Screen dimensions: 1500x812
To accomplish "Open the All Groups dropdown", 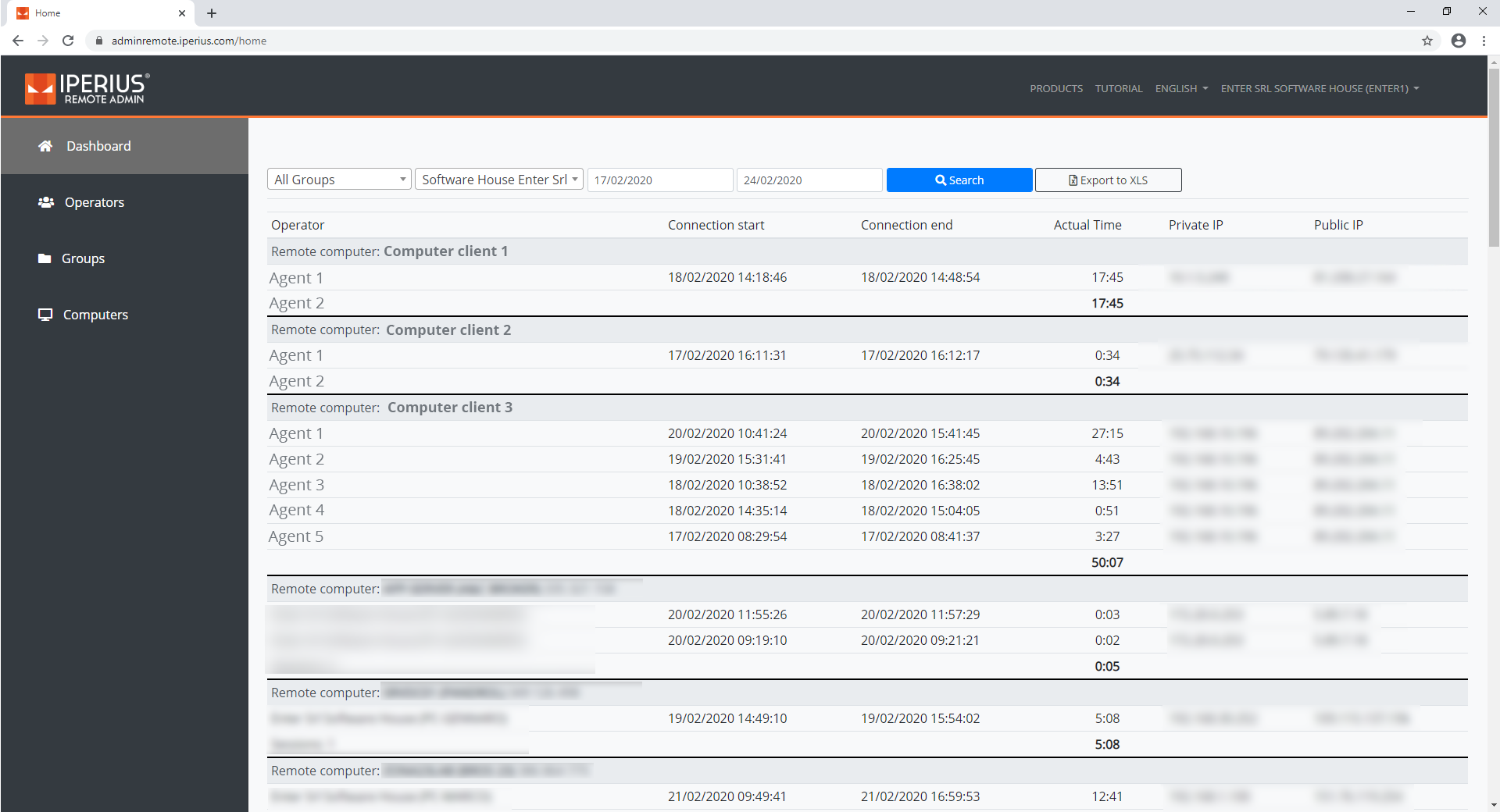I will [x=339, y=180].
